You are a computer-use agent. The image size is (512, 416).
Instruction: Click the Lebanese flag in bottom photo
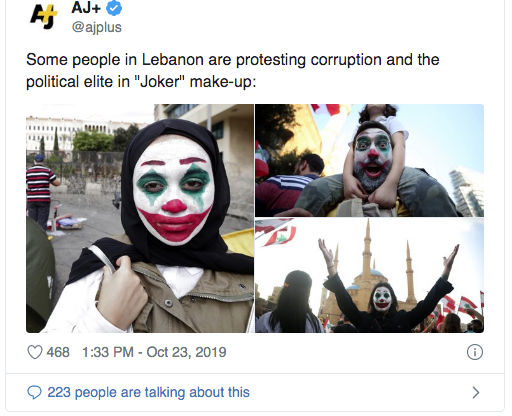(276, 233)
